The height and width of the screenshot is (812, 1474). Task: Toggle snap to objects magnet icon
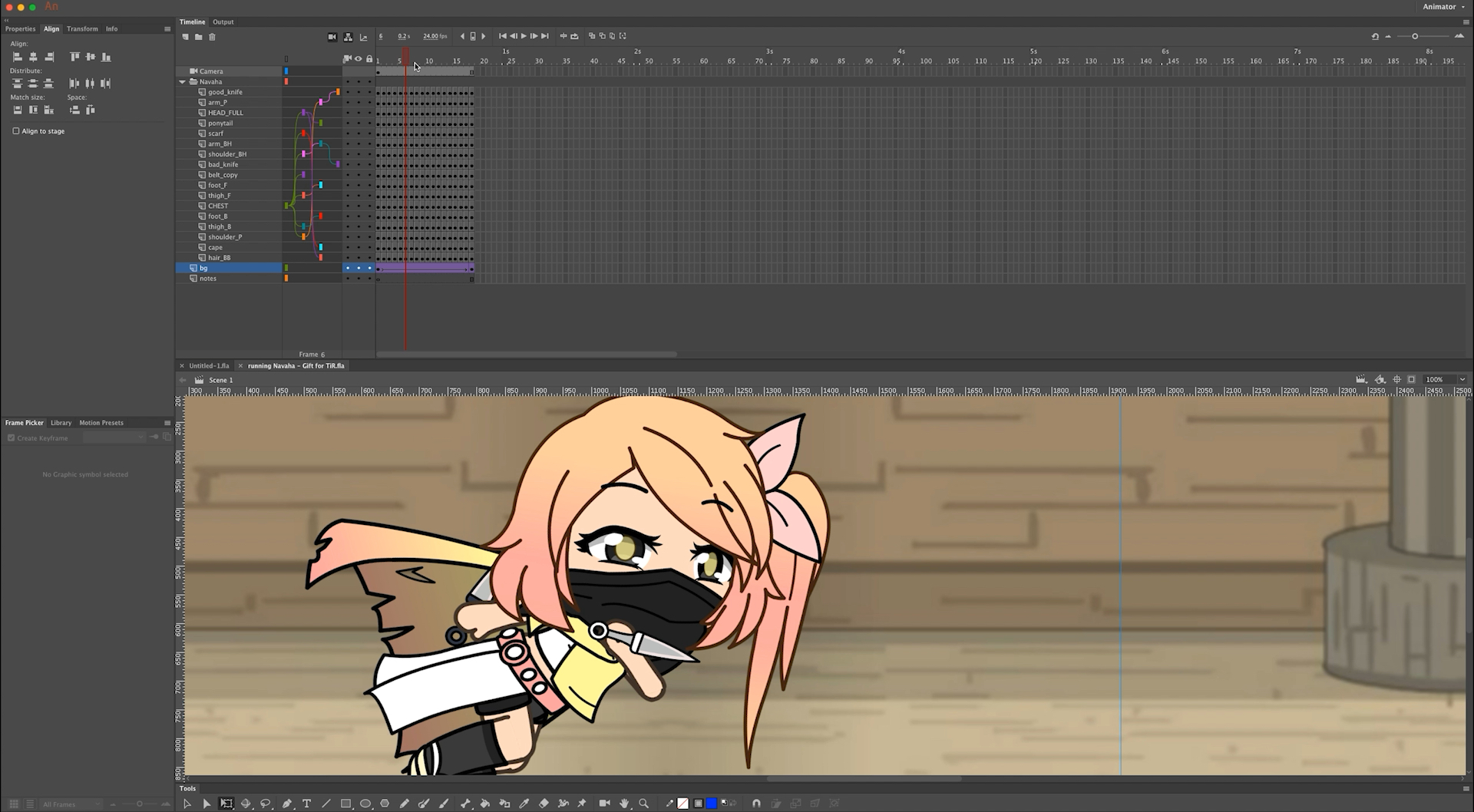point(756,804)
